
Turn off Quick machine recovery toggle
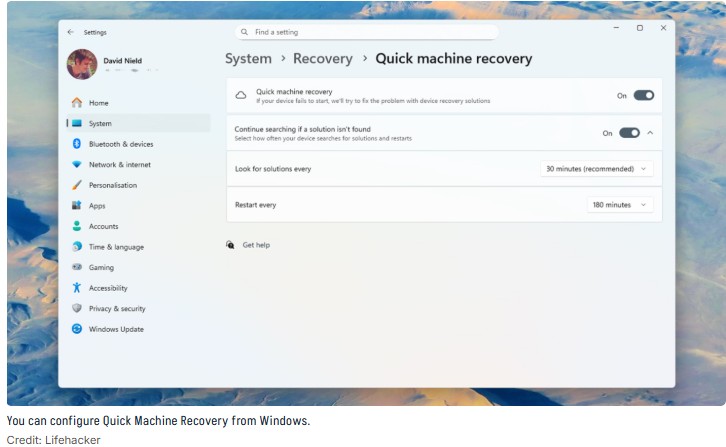(644, 95)
